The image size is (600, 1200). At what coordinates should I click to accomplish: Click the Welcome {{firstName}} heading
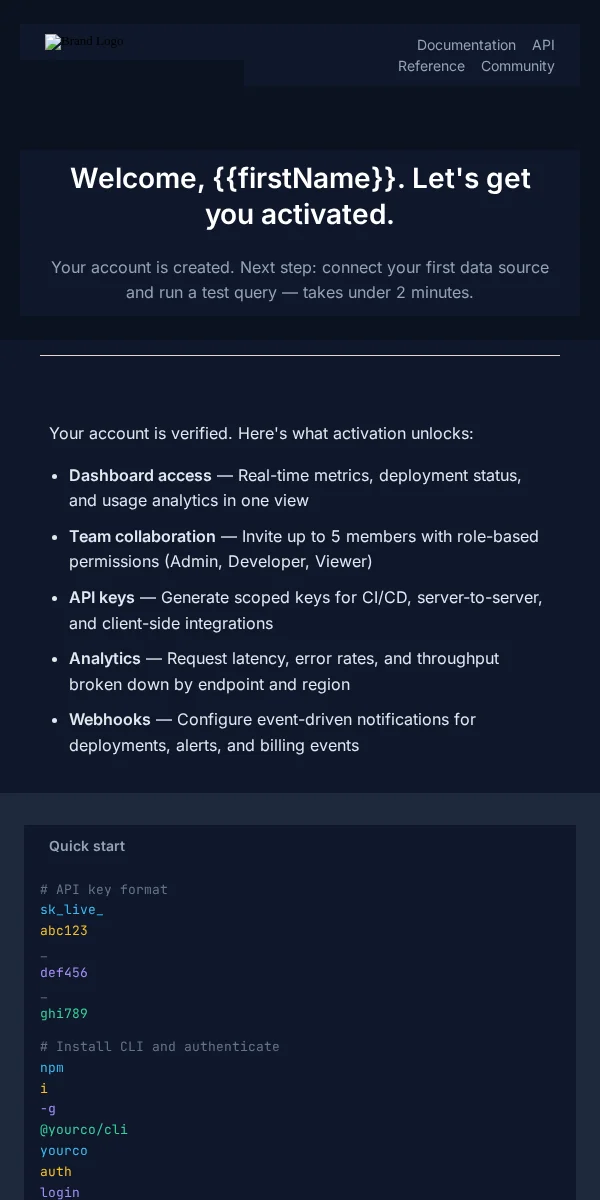300,195
